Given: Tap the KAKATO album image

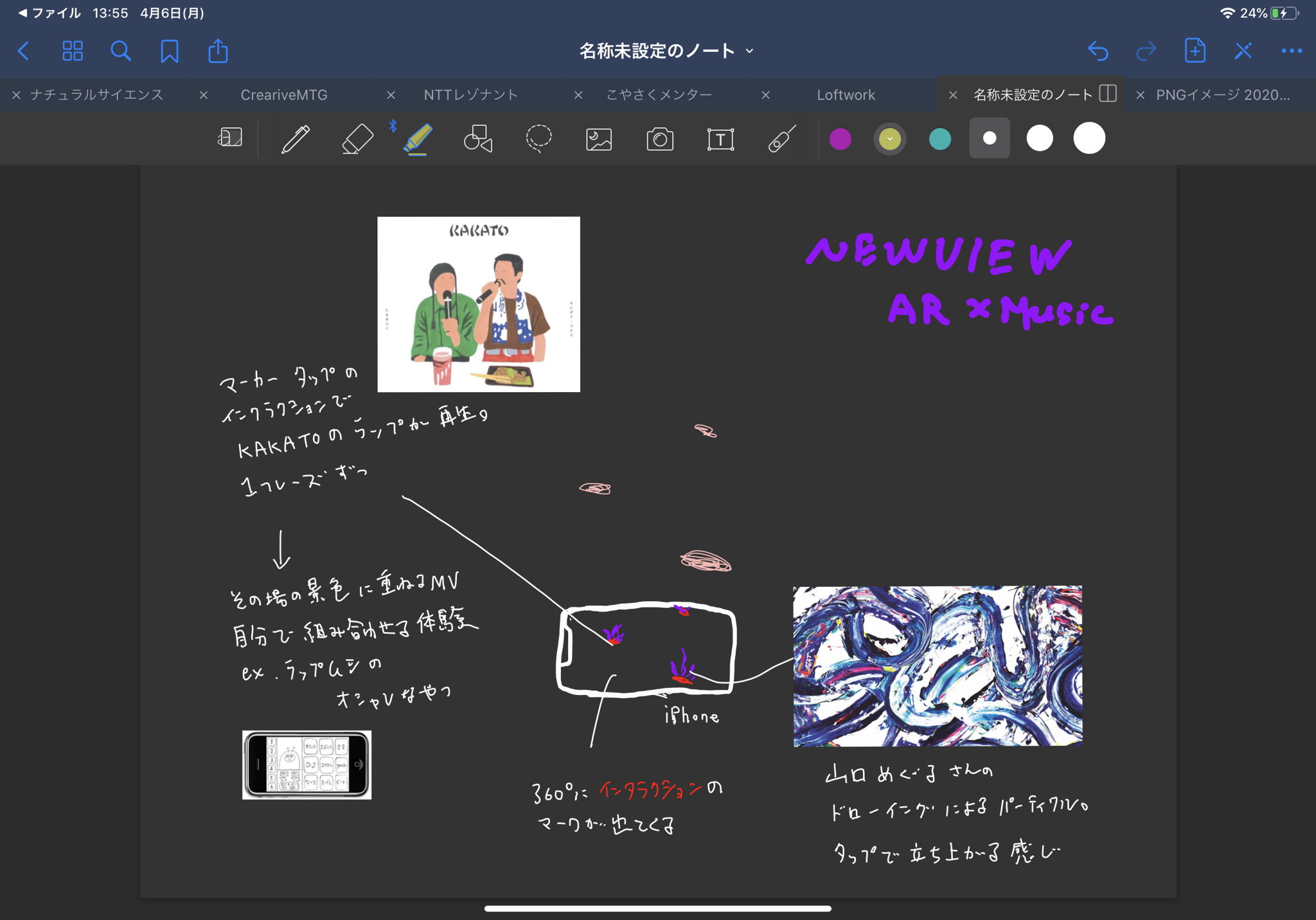Looking at the screenshot, I should 479,304.
